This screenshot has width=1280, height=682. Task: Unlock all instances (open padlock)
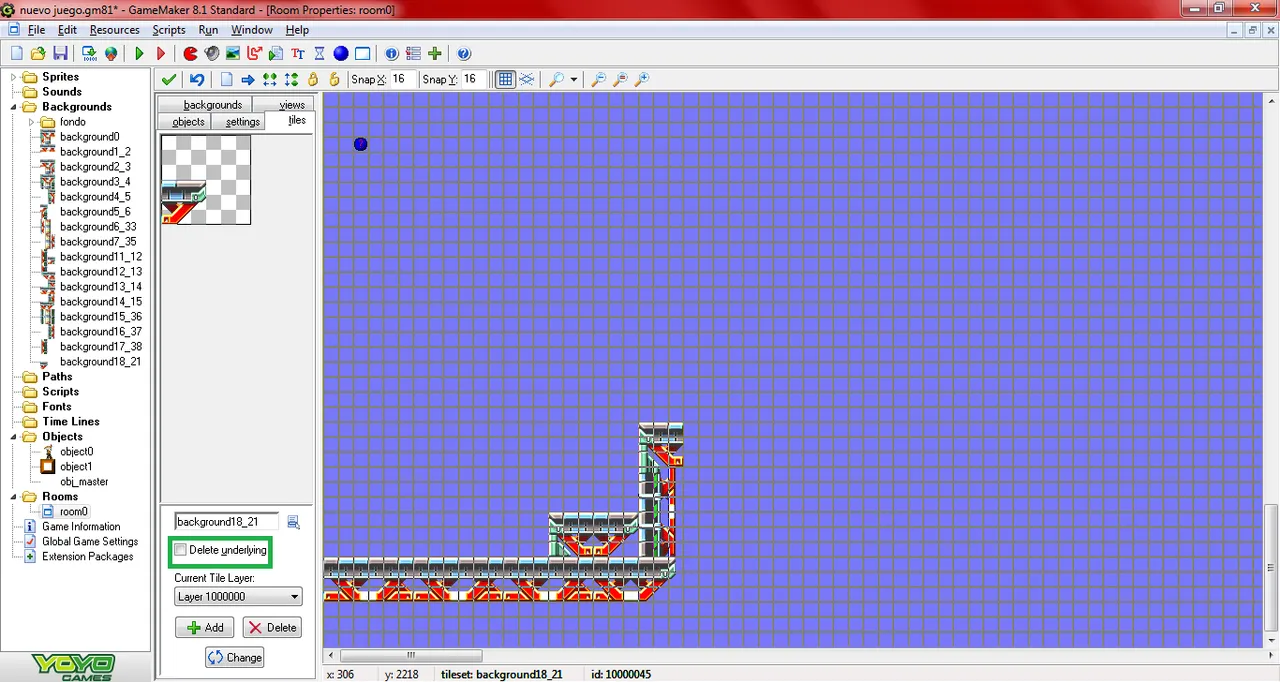[334, 79]
